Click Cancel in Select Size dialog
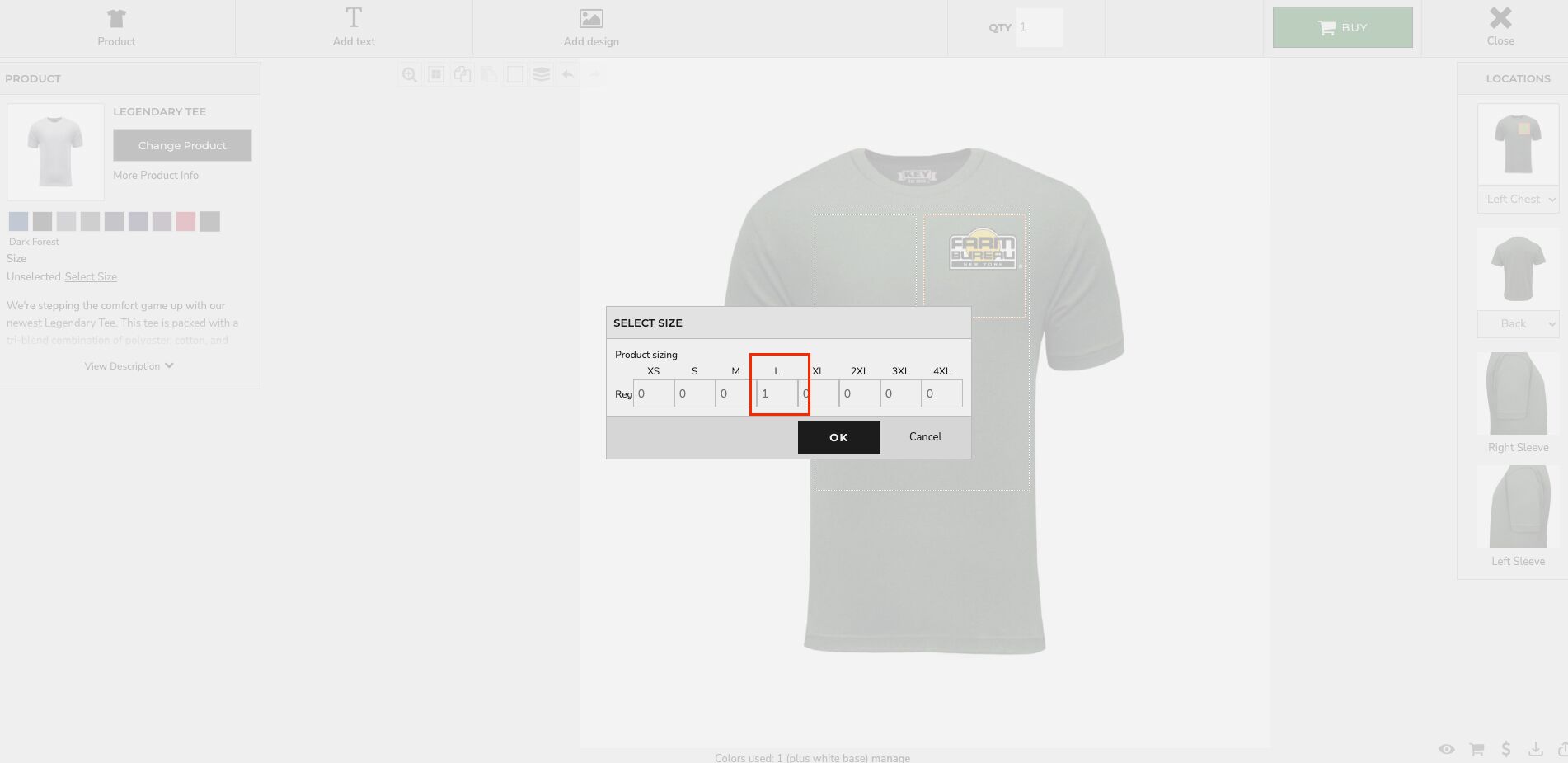1568x763 pixels. 925,437
